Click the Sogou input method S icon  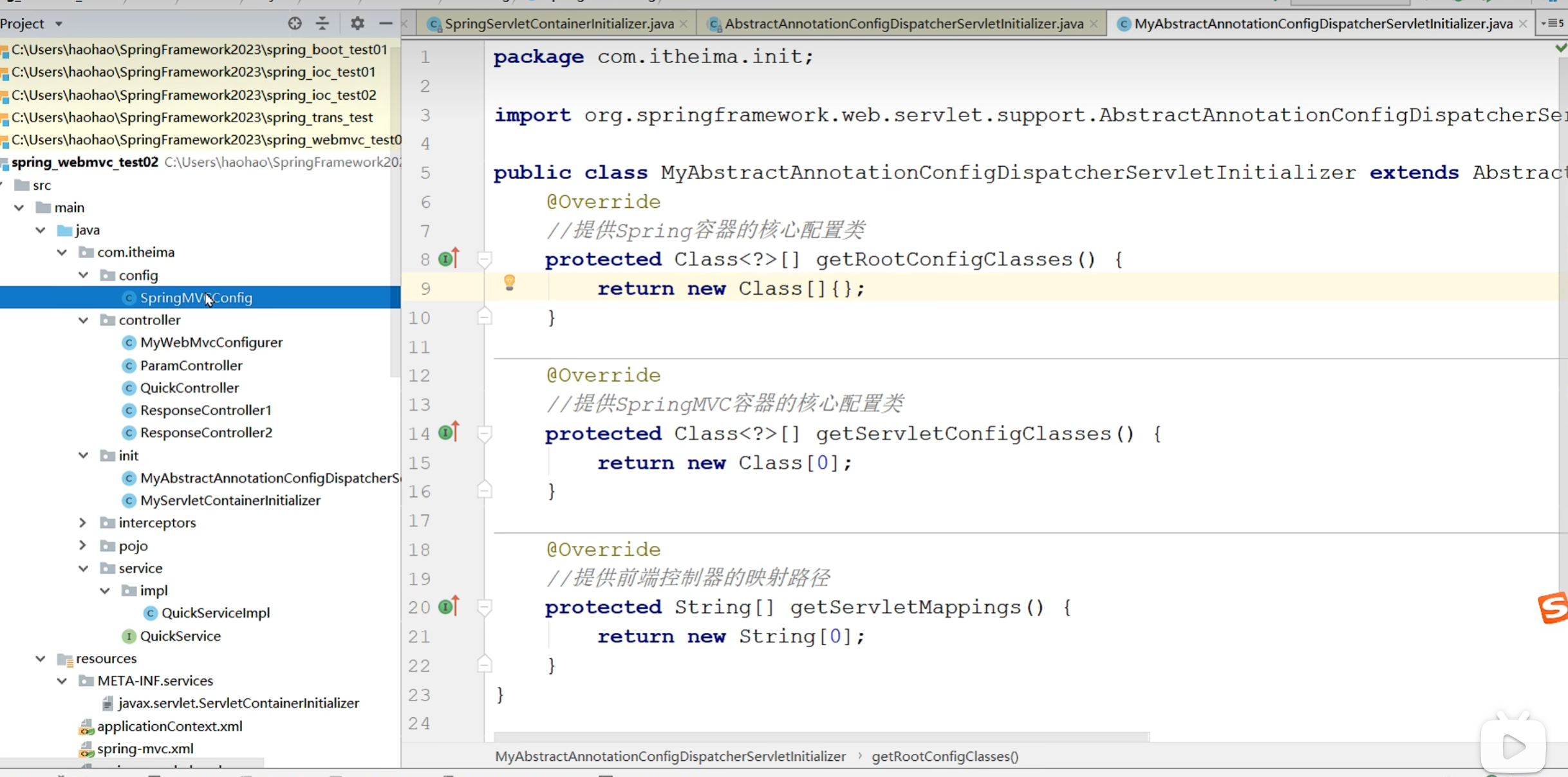(x=1553, y=608)
